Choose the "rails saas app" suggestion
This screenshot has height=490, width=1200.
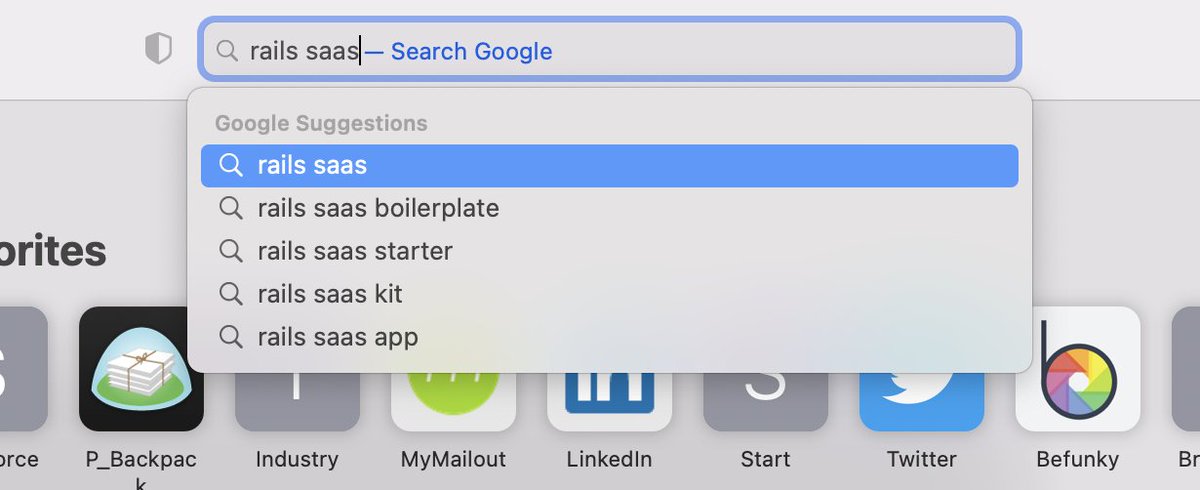click(x=338, y=337)
